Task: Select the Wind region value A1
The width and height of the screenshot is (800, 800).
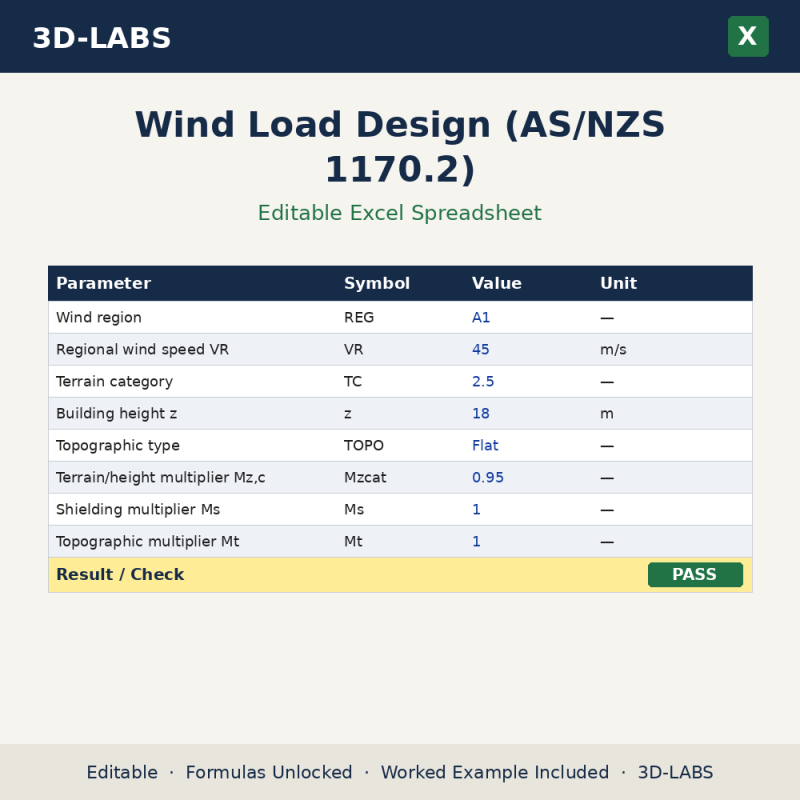Action: pos(481,317)
